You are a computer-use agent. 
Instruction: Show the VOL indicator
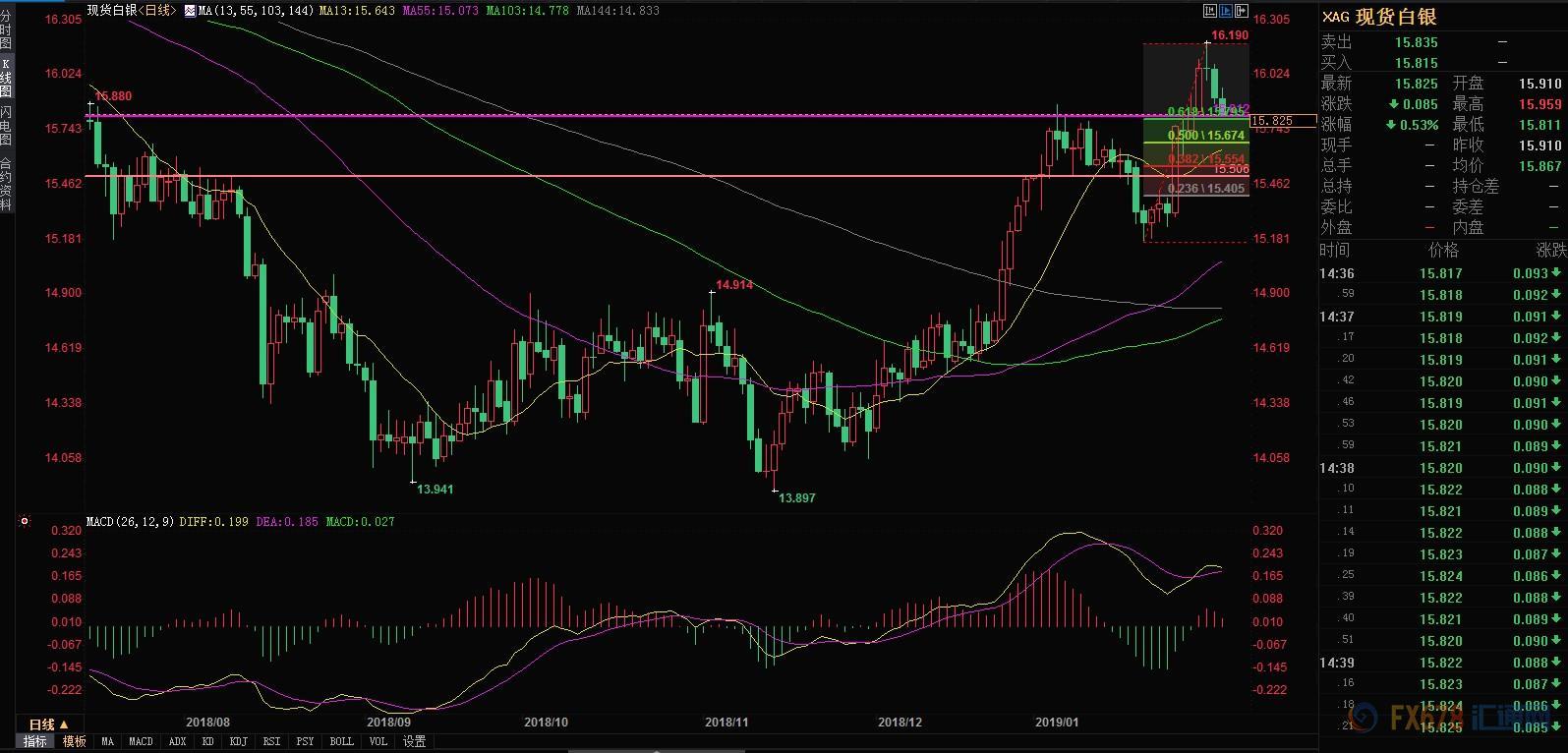coord(377,741)
